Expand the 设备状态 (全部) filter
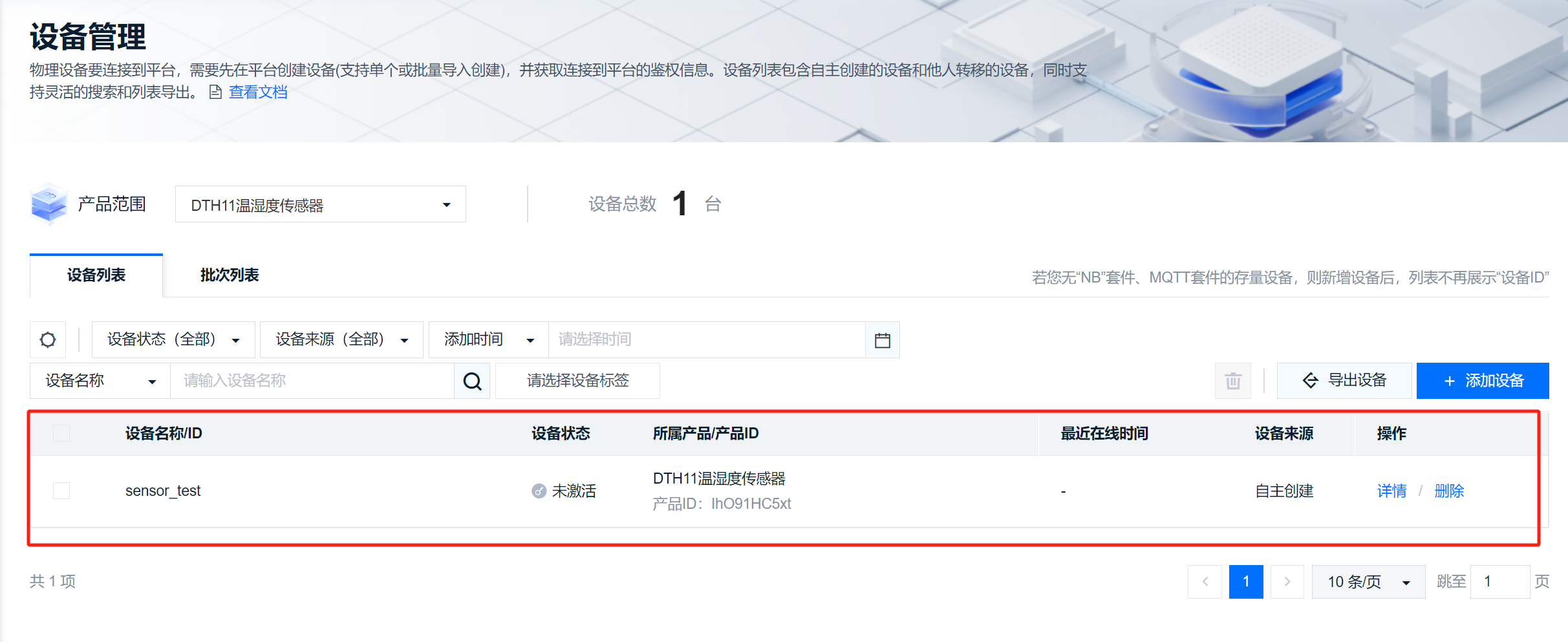This screenshot has width=1568, height=642. pyautogui.click(x=173, y=339)
